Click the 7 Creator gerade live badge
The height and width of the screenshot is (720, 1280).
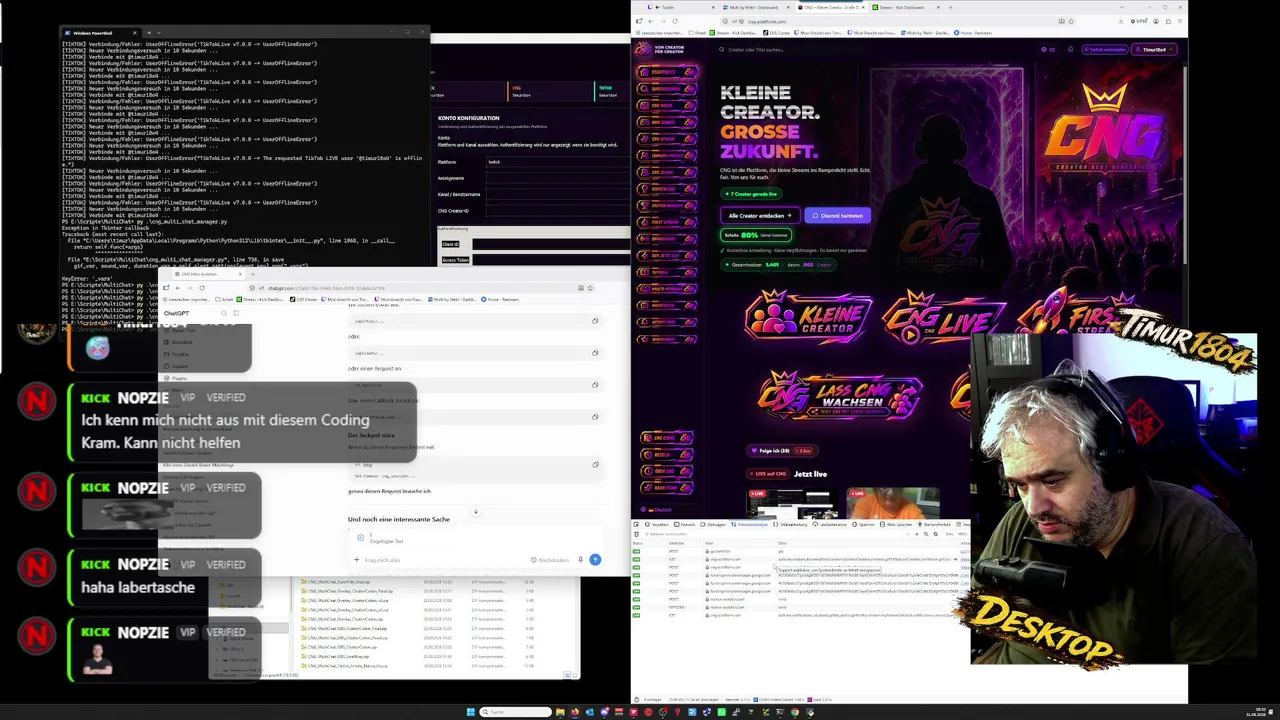749,194
